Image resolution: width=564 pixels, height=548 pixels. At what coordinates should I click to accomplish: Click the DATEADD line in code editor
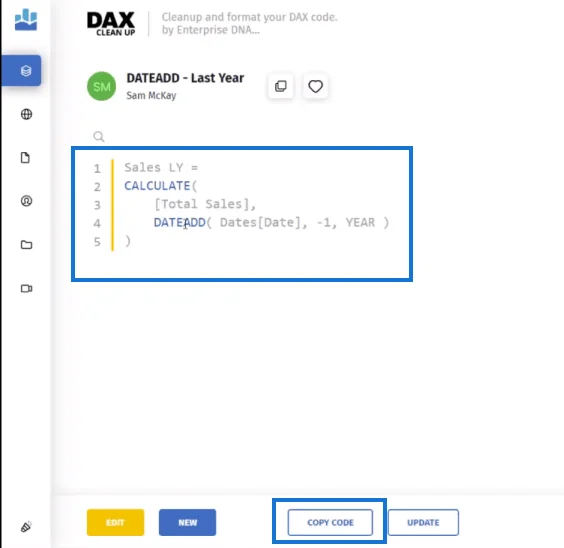(271, 223)
